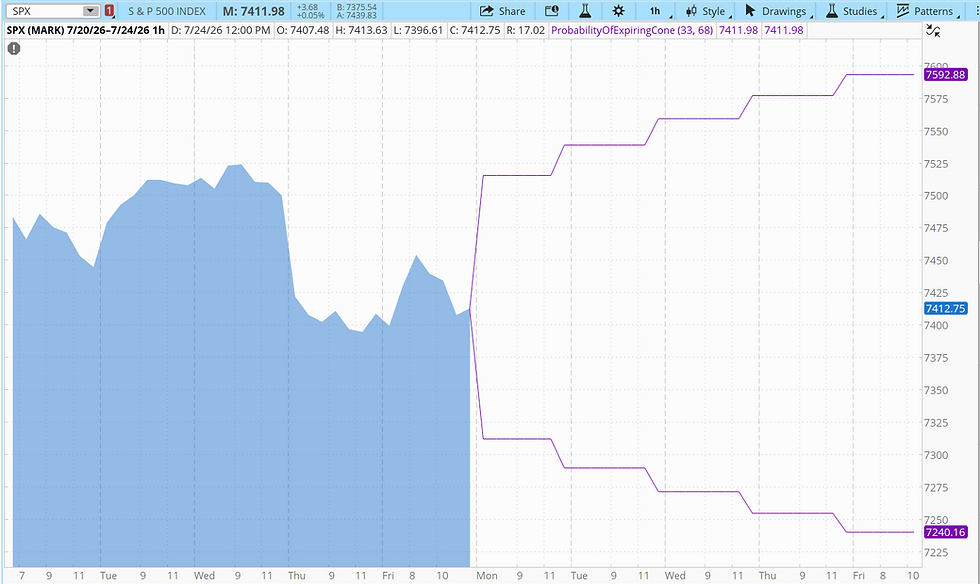The image size is (980, 584).
Task: Click the Share icon button
Action: (502, 11)
